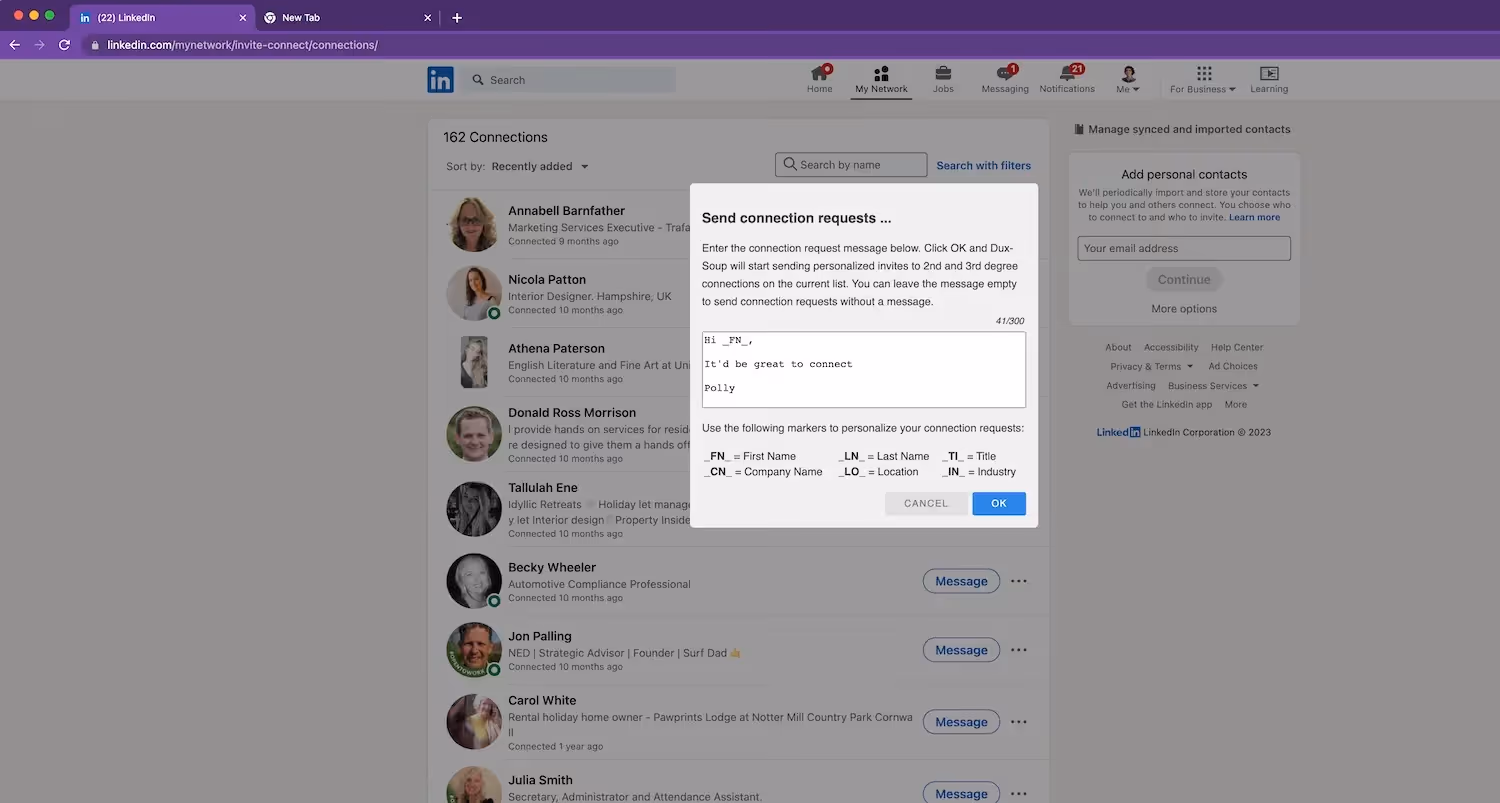
Task: Open Get the LinkedIn app link
Action: coord(1166,404)
